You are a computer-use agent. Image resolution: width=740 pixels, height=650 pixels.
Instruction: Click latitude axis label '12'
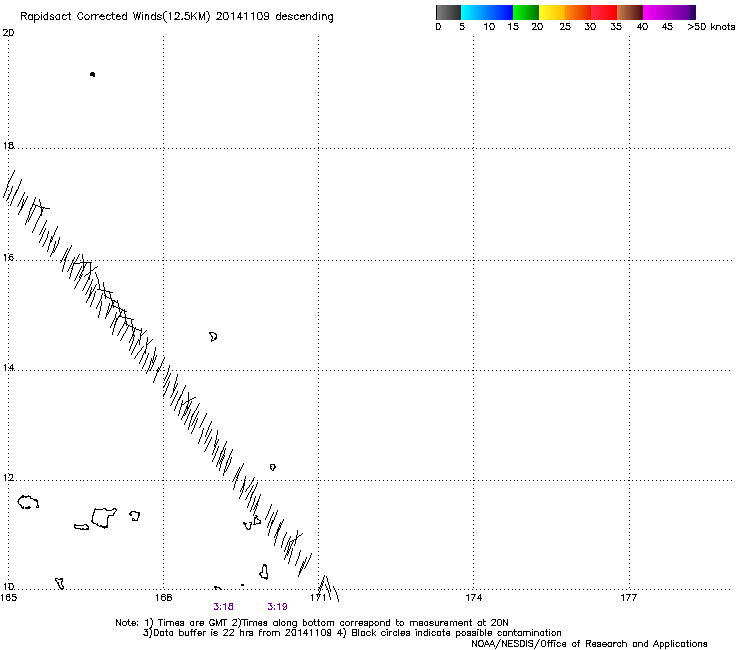coord(8,478)
